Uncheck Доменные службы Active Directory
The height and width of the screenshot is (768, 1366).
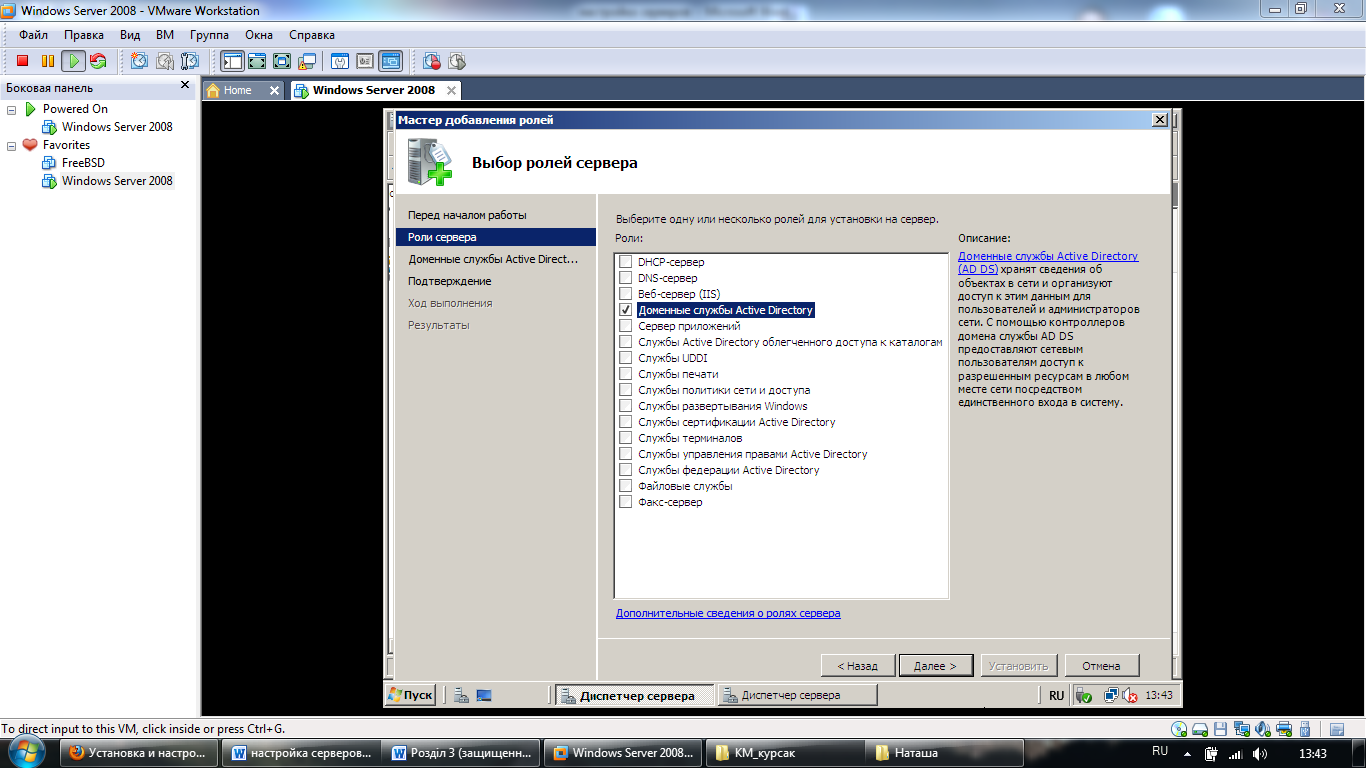pyautogui.click(x=626, y=310)
